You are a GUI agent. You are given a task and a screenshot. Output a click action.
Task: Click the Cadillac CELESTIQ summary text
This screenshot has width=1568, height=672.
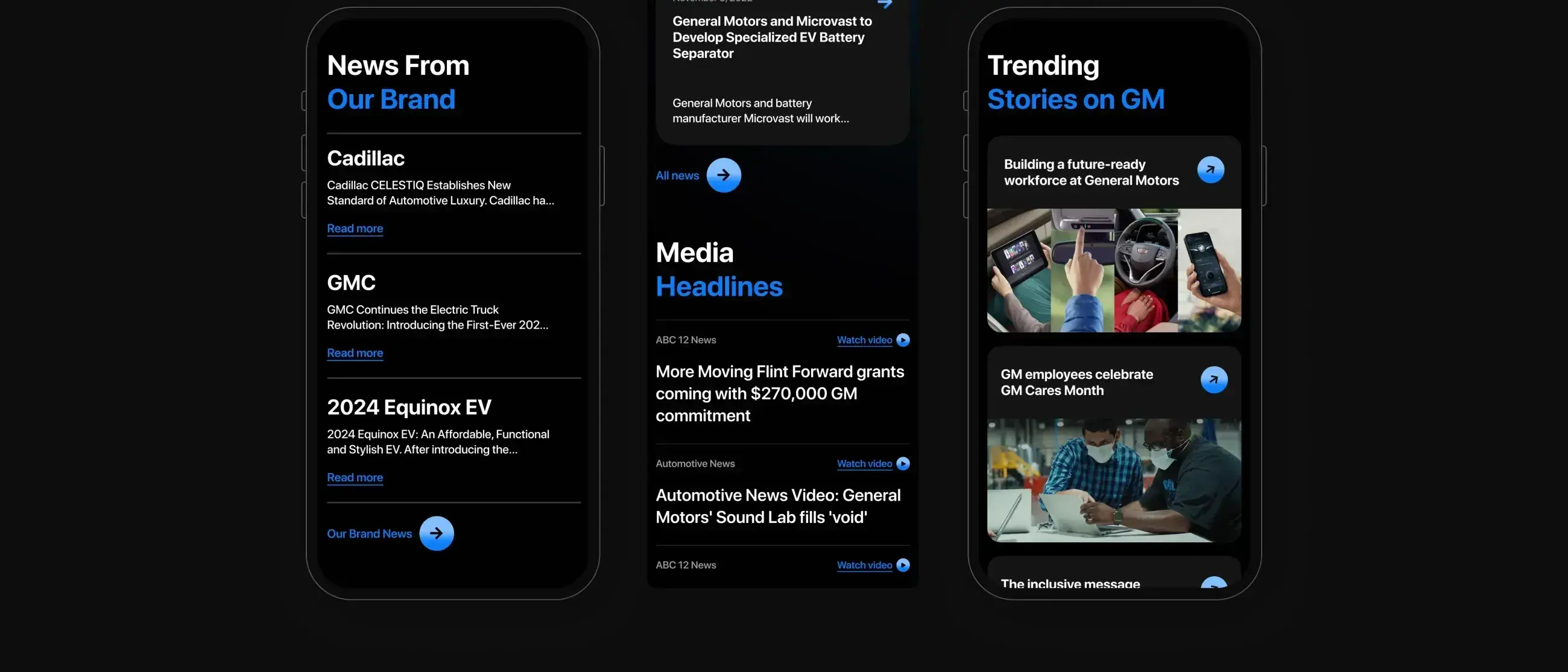click(440, 193)
